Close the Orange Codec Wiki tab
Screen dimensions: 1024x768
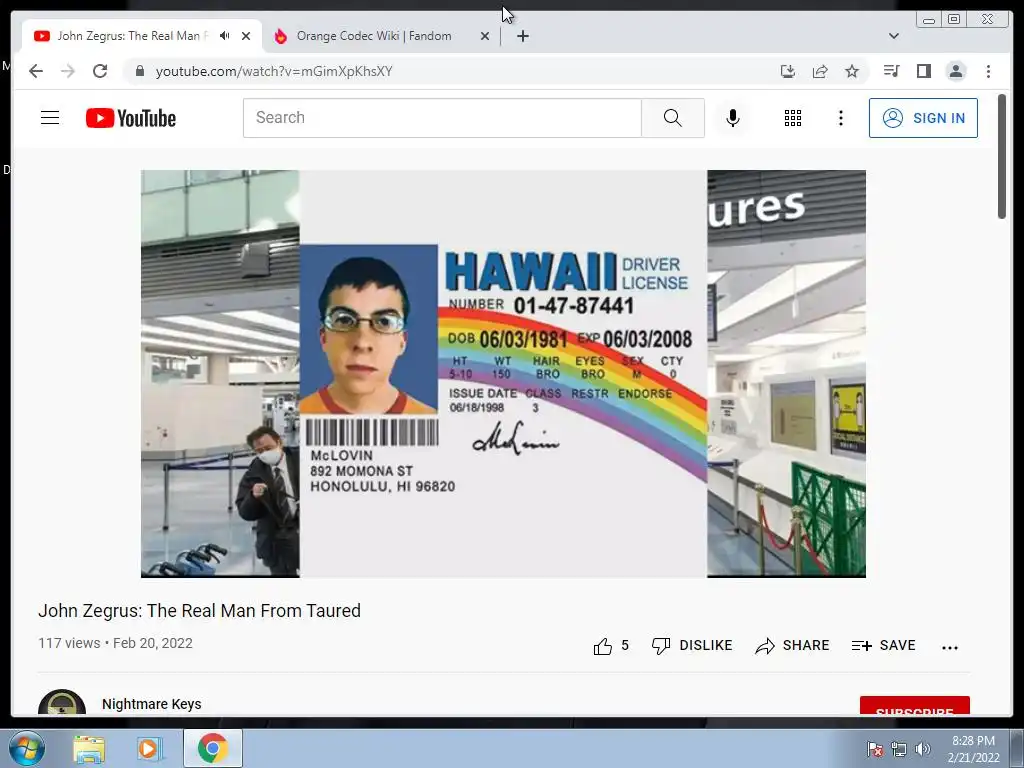(x=485, y=36)
